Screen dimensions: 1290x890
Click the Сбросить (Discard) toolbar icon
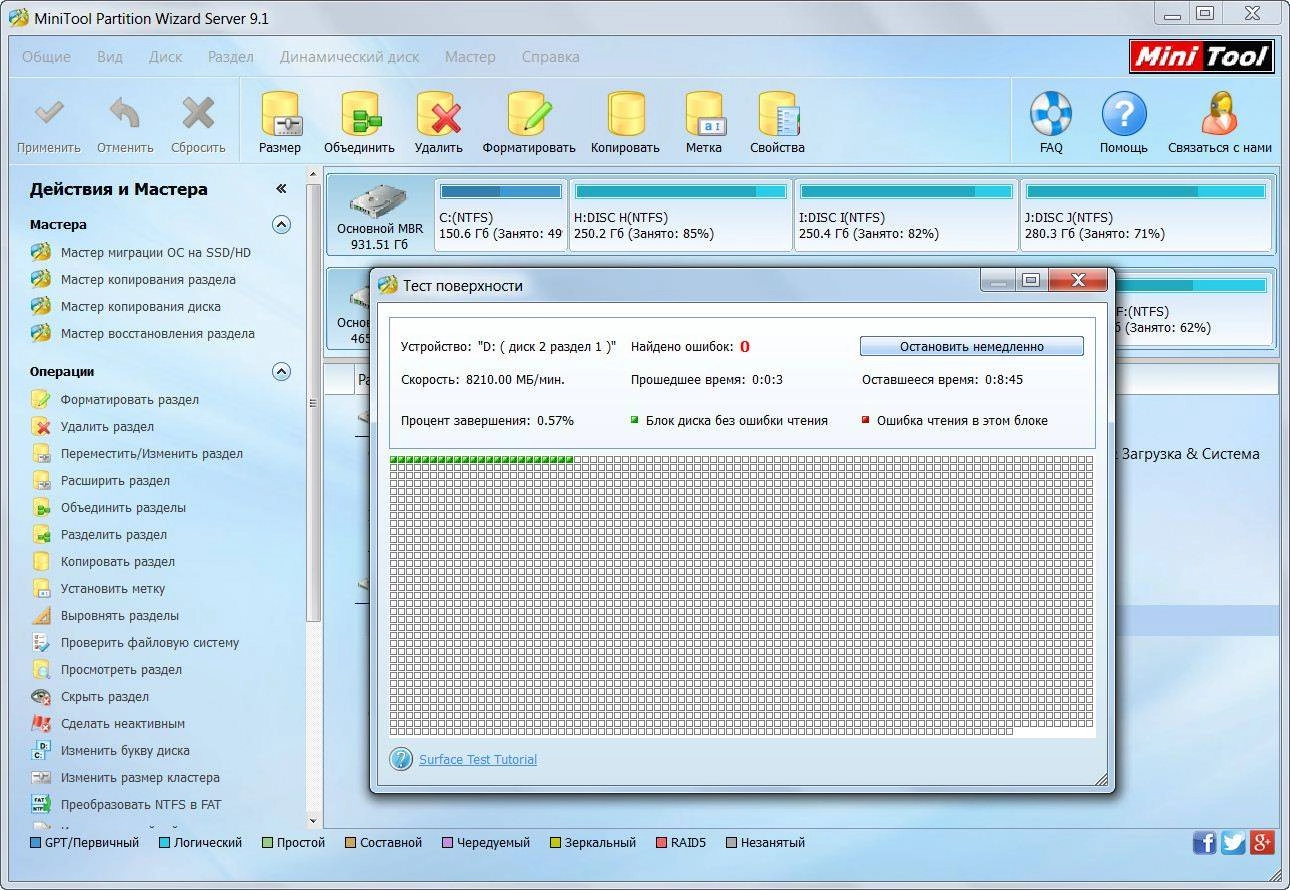coord(198,114)
